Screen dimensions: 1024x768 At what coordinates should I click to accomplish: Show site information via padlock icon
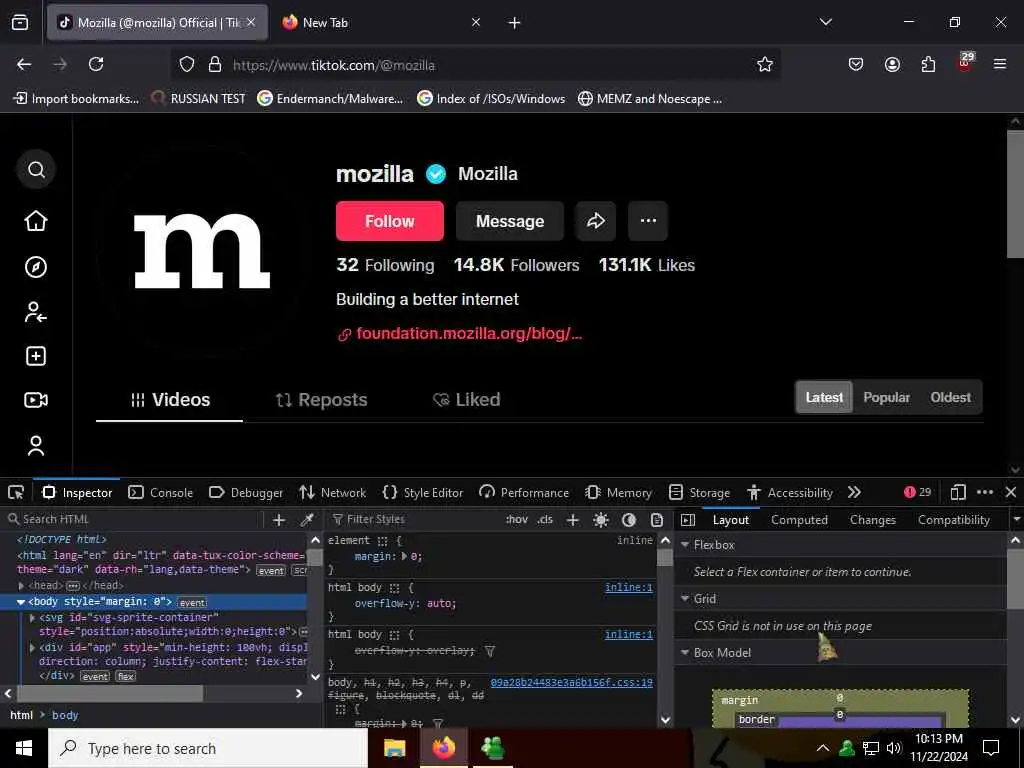click(x=215, y=64)
